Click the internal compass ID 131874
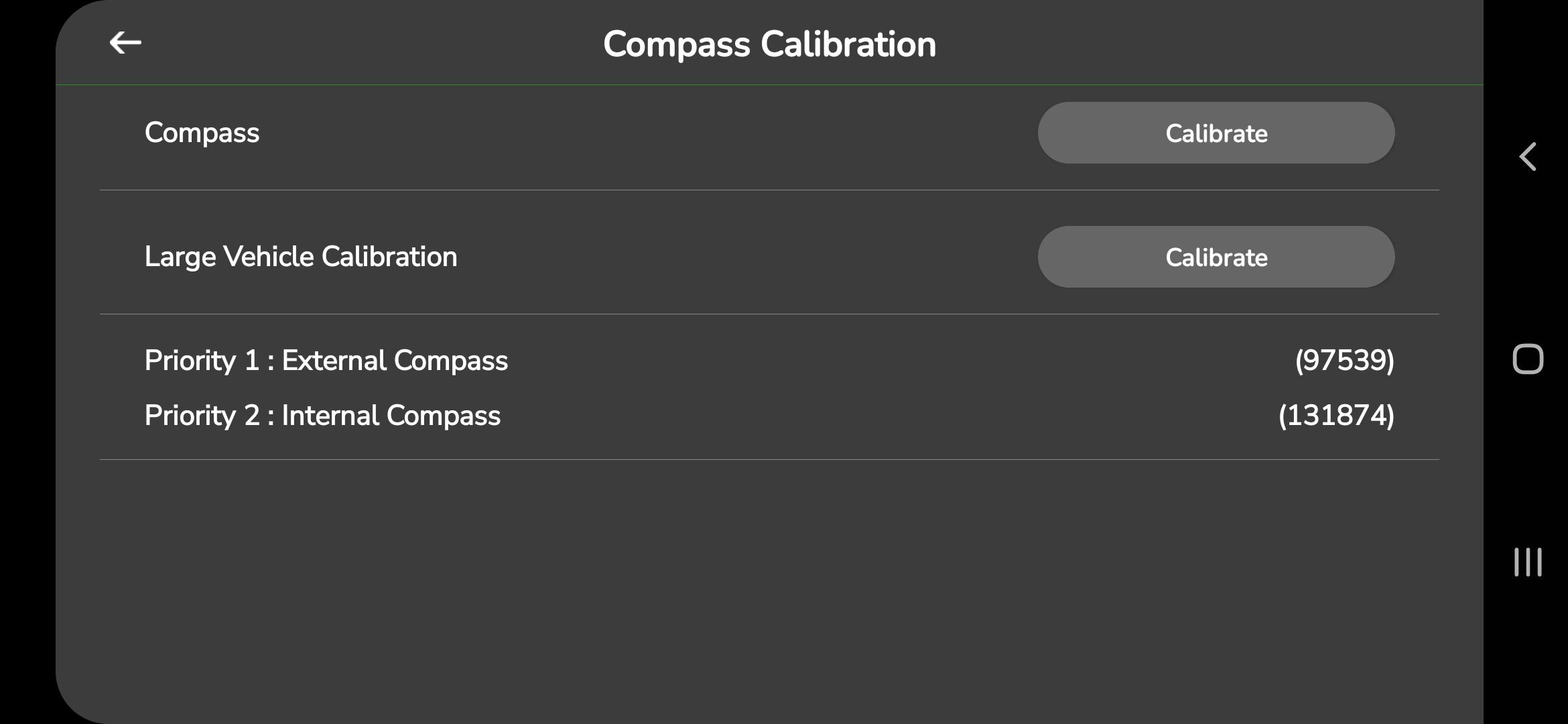Image resolution: width=1568 pixels, height=724 pixels. tap(1336, 416)
